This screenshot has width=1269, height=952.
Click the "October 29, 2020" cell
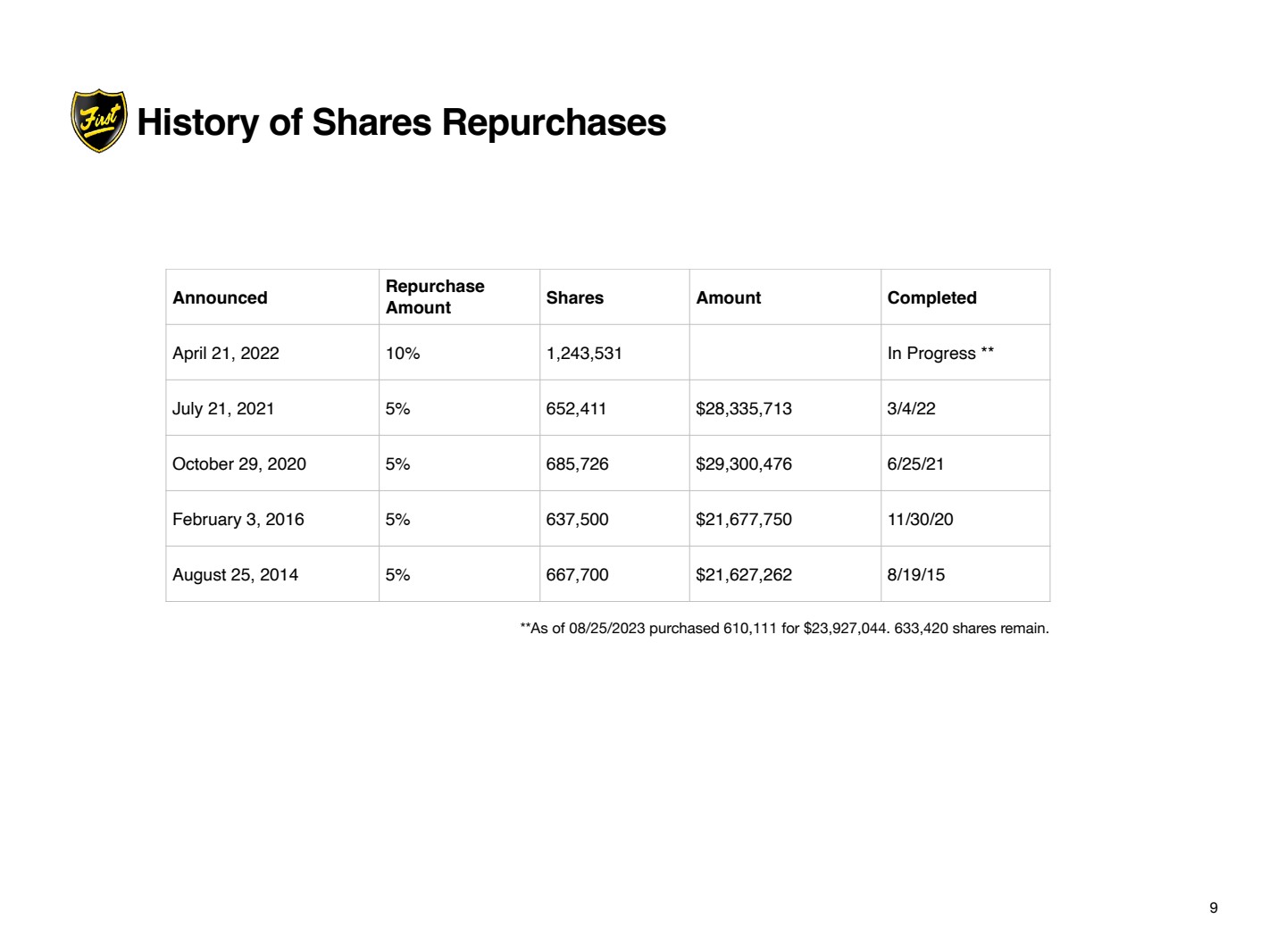coord(239,464)
